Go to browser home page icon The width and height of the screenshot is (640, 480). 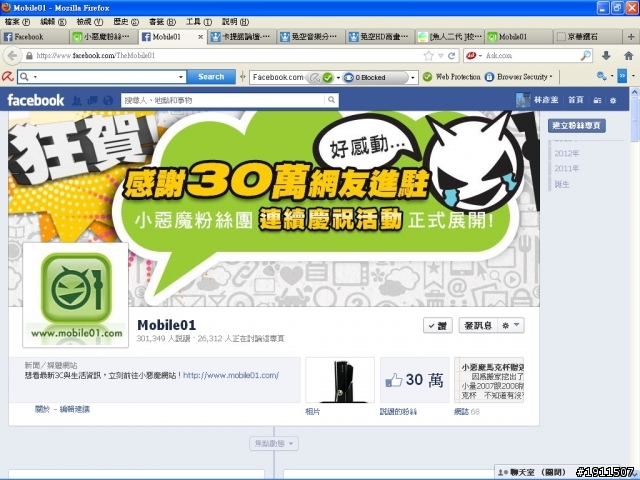629,56
